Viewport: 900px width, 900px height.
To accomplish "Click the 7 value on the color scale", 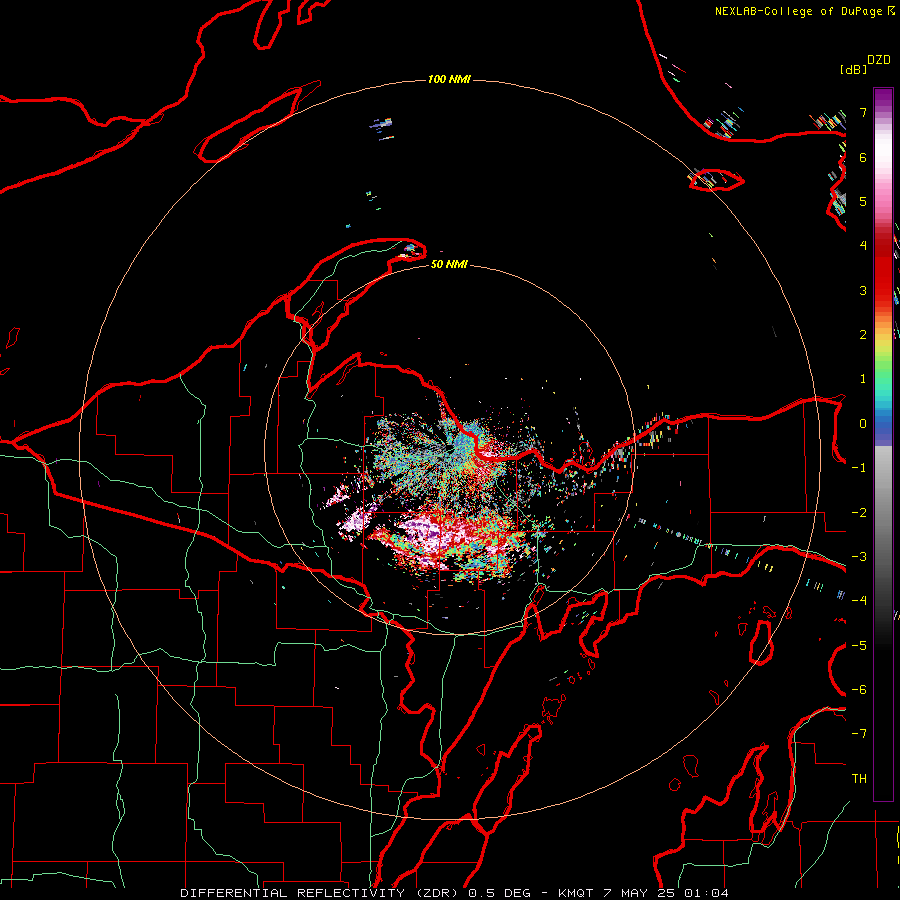I will point(863,112).
